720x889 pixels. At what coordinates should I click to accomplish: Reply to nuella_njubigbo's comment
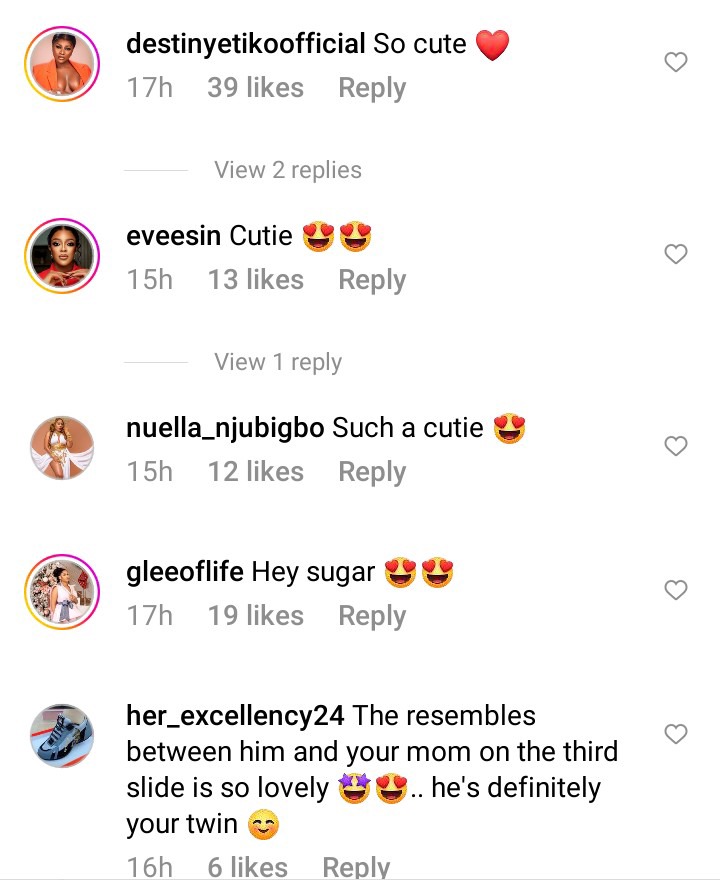click(372, 472)
